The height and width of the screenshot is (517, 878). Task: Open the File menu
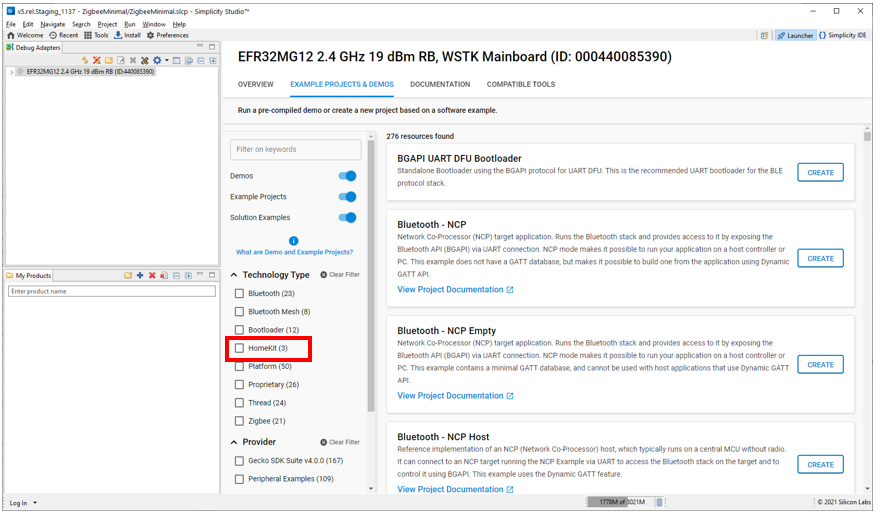(x=11, y=24)
